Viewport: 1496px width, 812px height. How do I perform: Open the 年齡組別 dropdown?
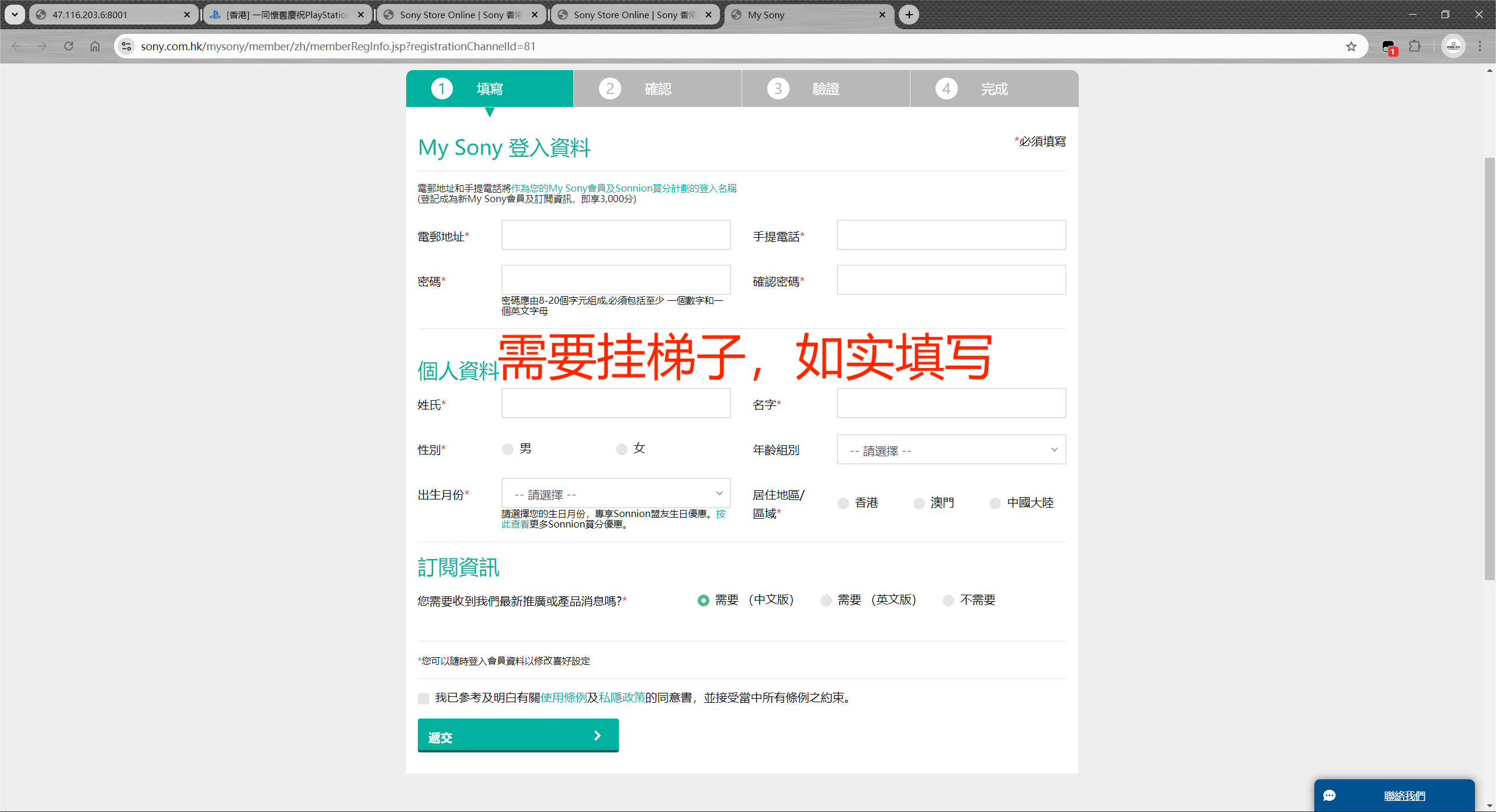(x=951, y=449)
